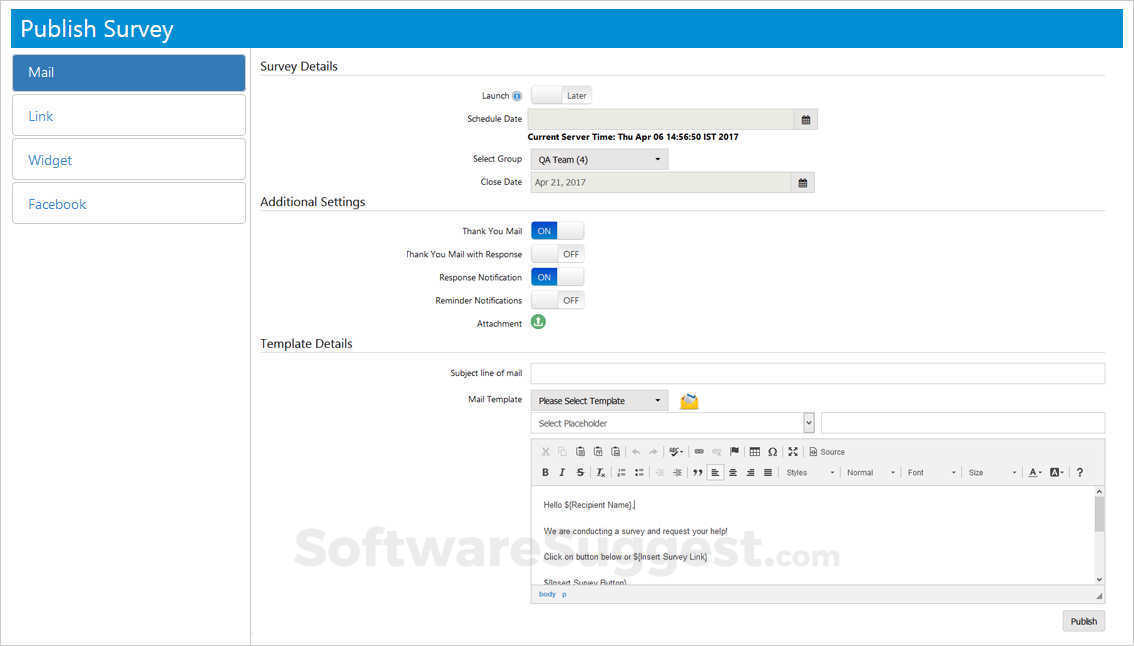
Task: Open Please Select Template dropdown
Action: click(x=600, y=401)
